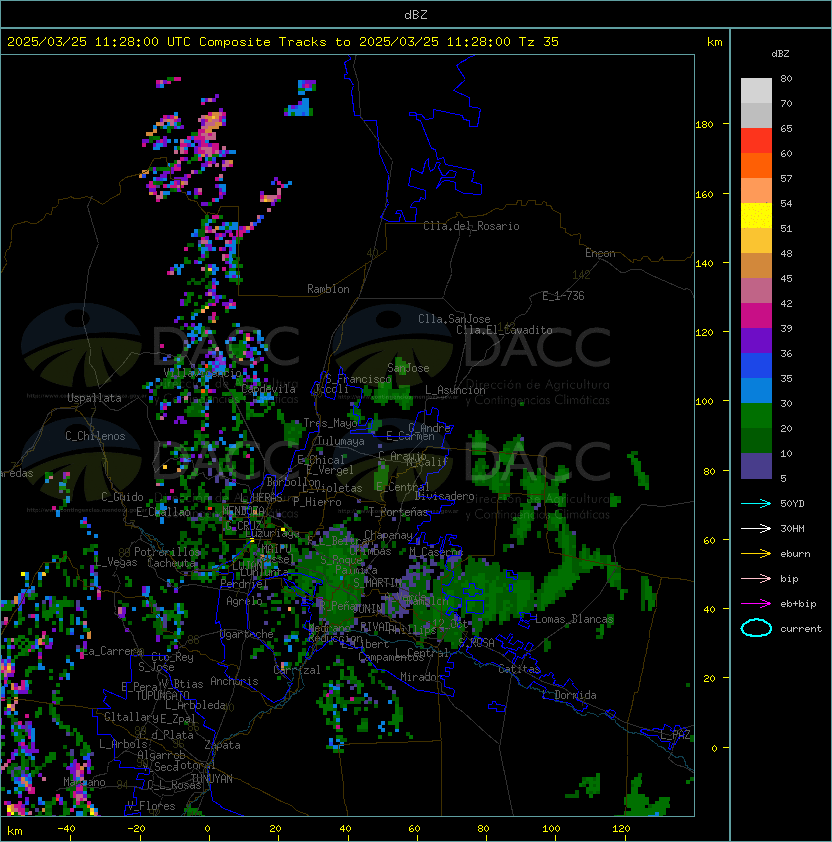Select the magenta 39-42 dBZ legend swatch
The image size is (832, 842).
coord(756,316)
